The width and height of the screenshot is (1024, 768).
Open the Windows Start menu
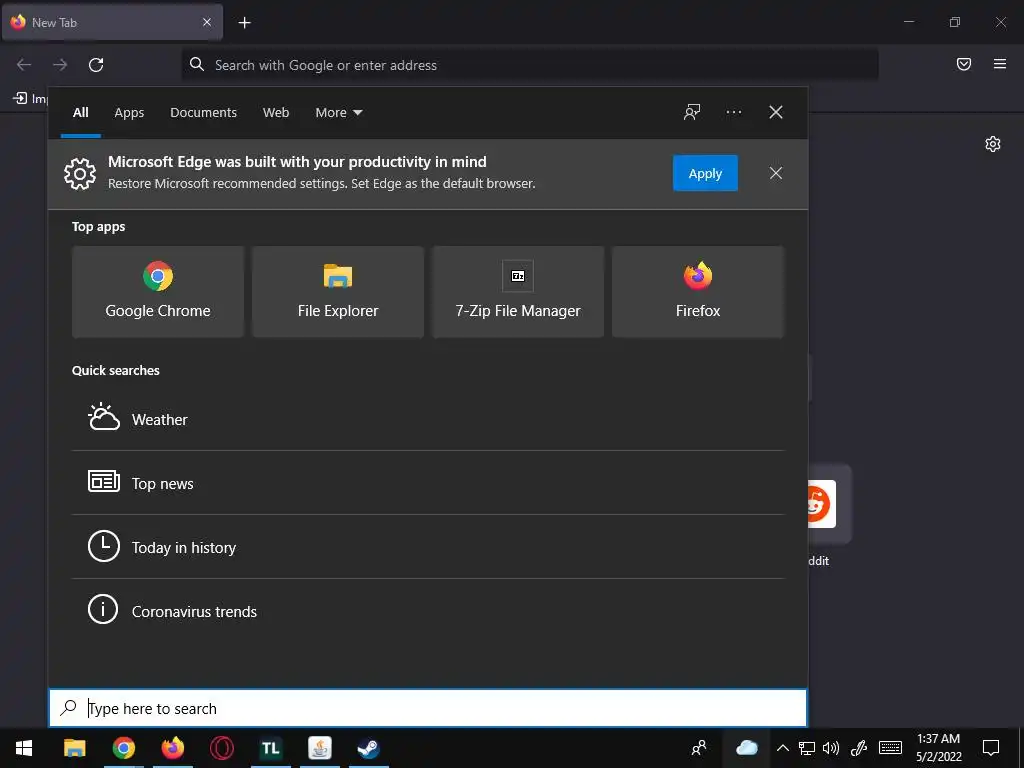coord(24,748)
